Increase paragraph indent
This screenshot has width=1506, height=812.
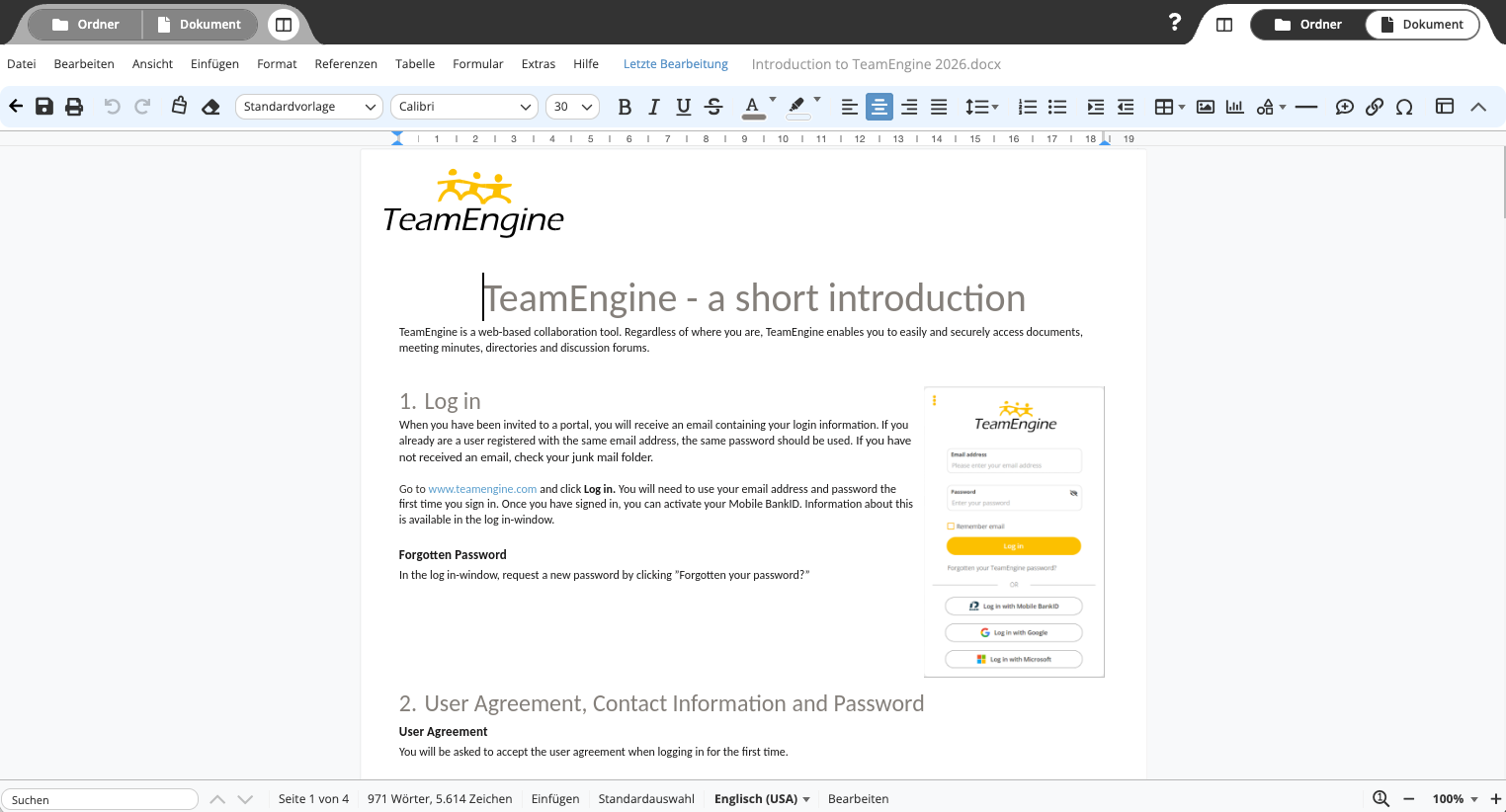point(1095,107)
